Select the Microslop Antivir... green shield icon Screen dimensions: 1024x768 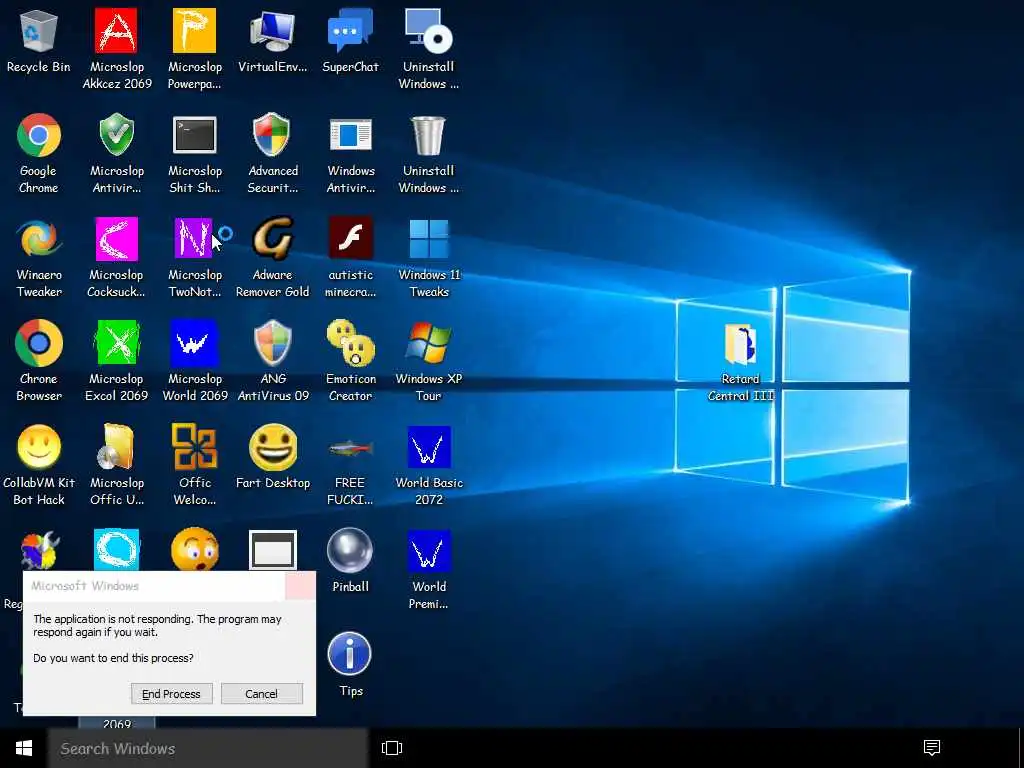coord(116,134)
